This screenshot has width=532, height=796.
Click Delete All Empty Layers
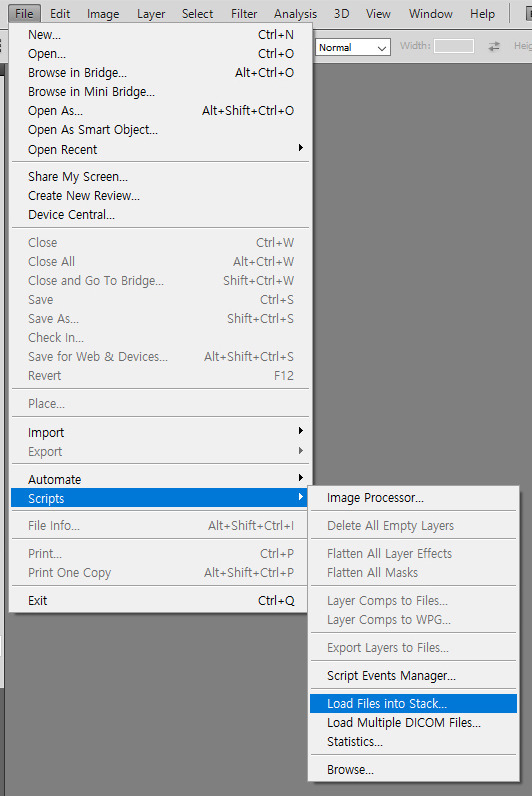pyautogui.click(x=414, y=526)
